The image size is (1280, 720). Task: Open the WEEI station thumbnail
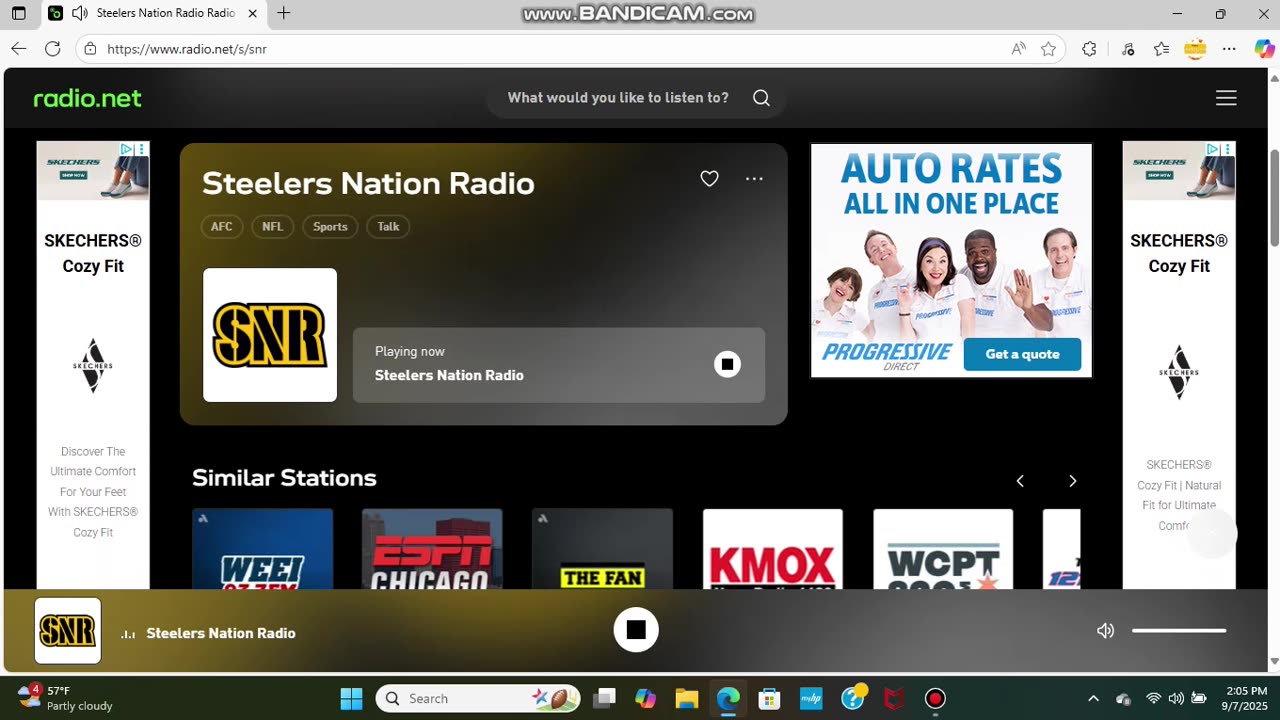262,549
